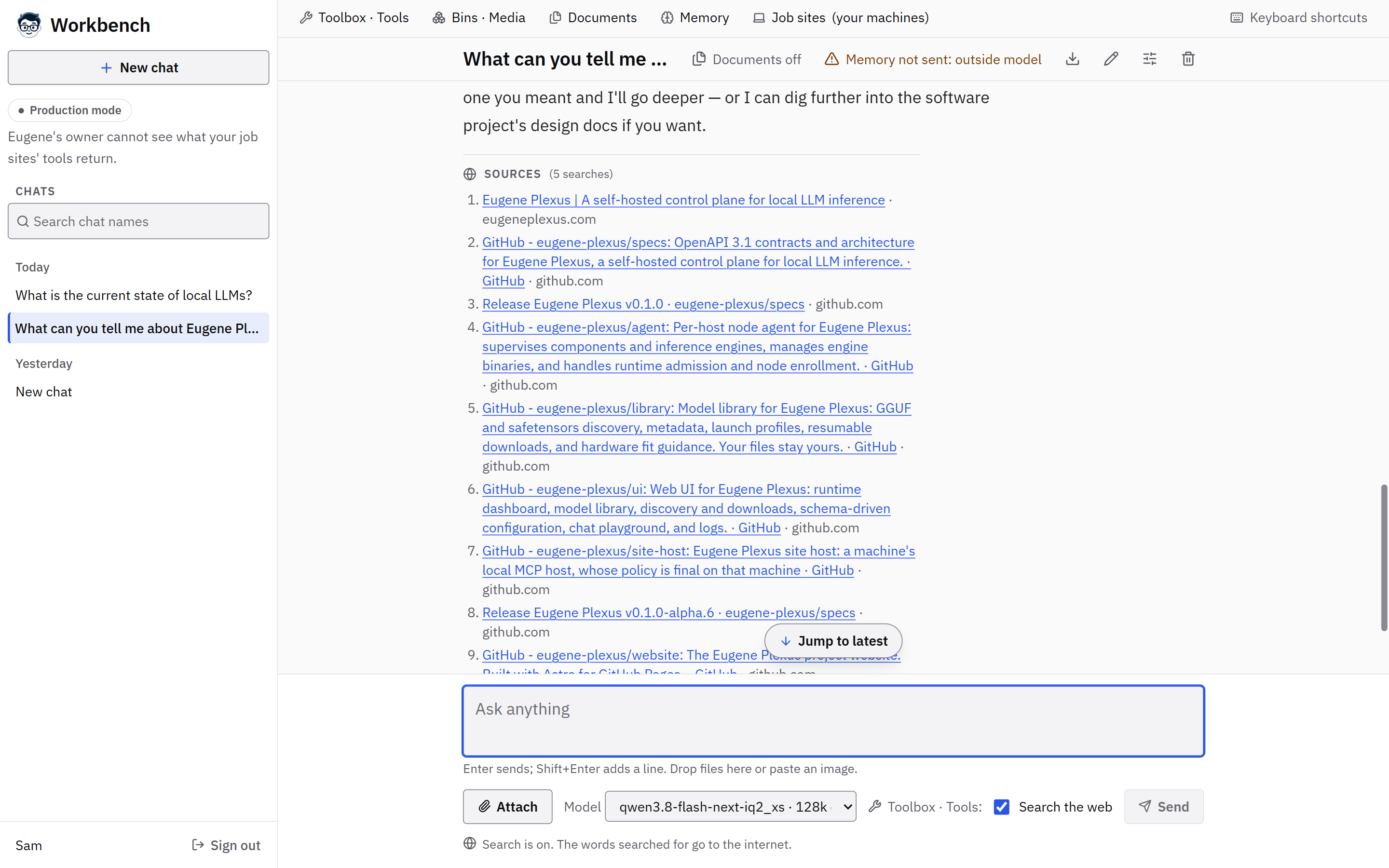The height and width of the screenshot is (868, 1389).
Task: Click the wrench icon beside Toolbox · Tools:
Action: point(875,807)
